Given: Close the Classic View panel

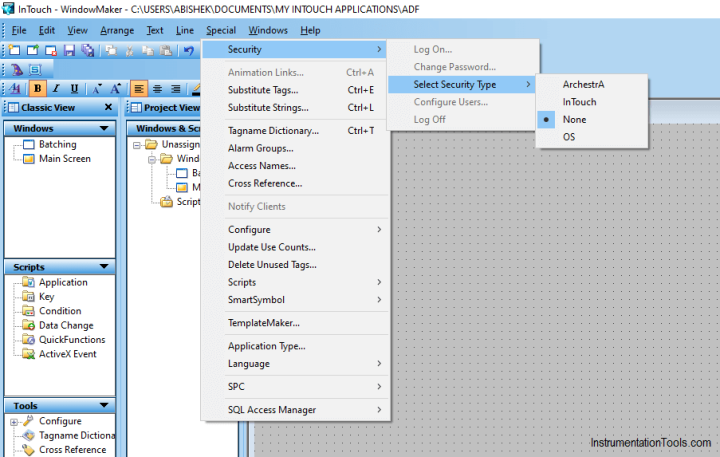Looking at the screenshot, I should [108, 107].
